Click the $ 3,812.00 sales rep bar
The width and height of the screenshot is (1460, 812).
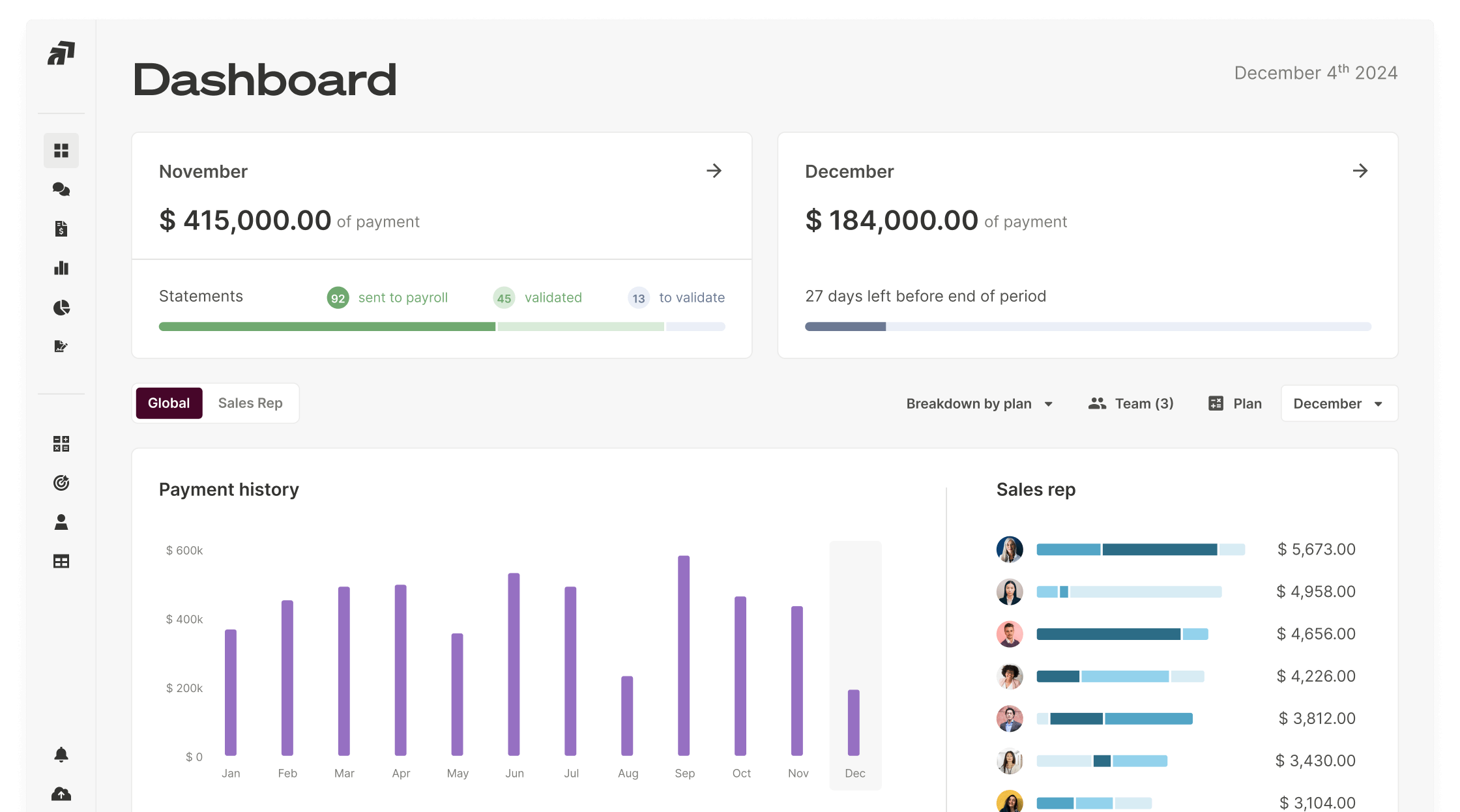1115,719
